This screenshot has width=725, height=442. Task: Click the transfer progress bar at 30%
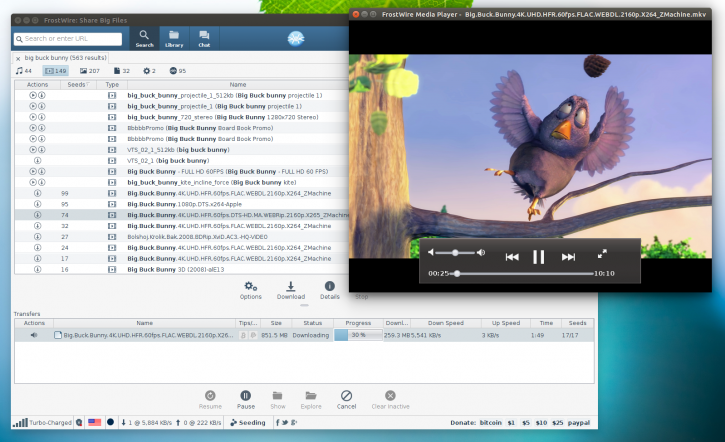pyautogui.click(x=358, y=335)
